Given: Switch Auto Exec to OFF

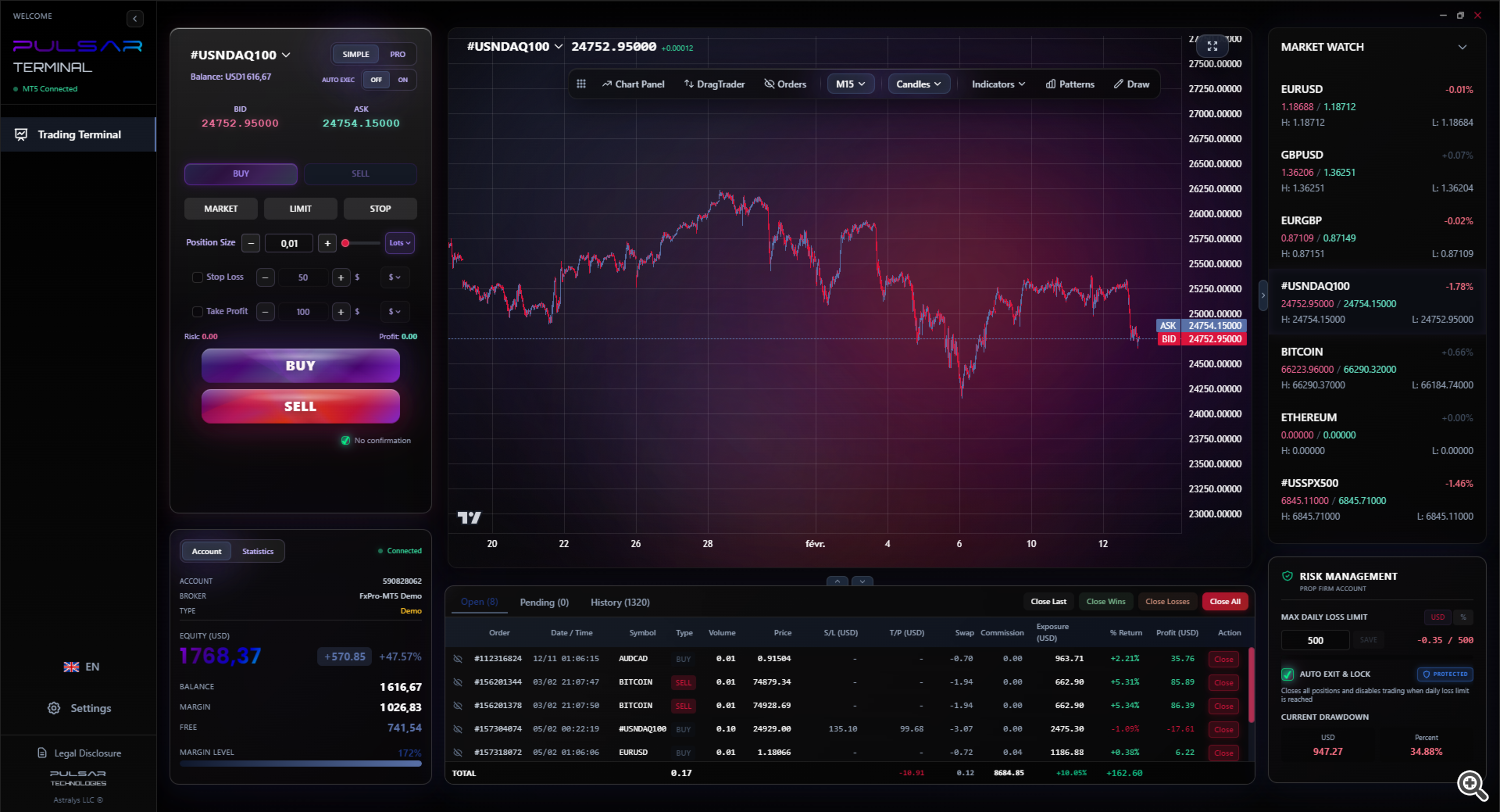Looking at the screenshot, I should 376,80.
